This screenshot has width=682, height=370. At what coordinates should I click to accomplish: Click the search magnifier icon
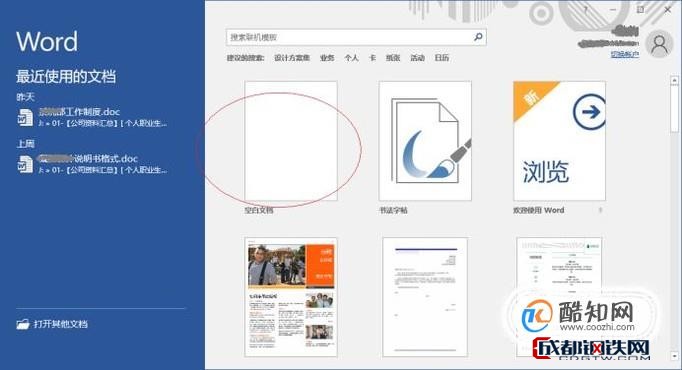click(478, 37)
